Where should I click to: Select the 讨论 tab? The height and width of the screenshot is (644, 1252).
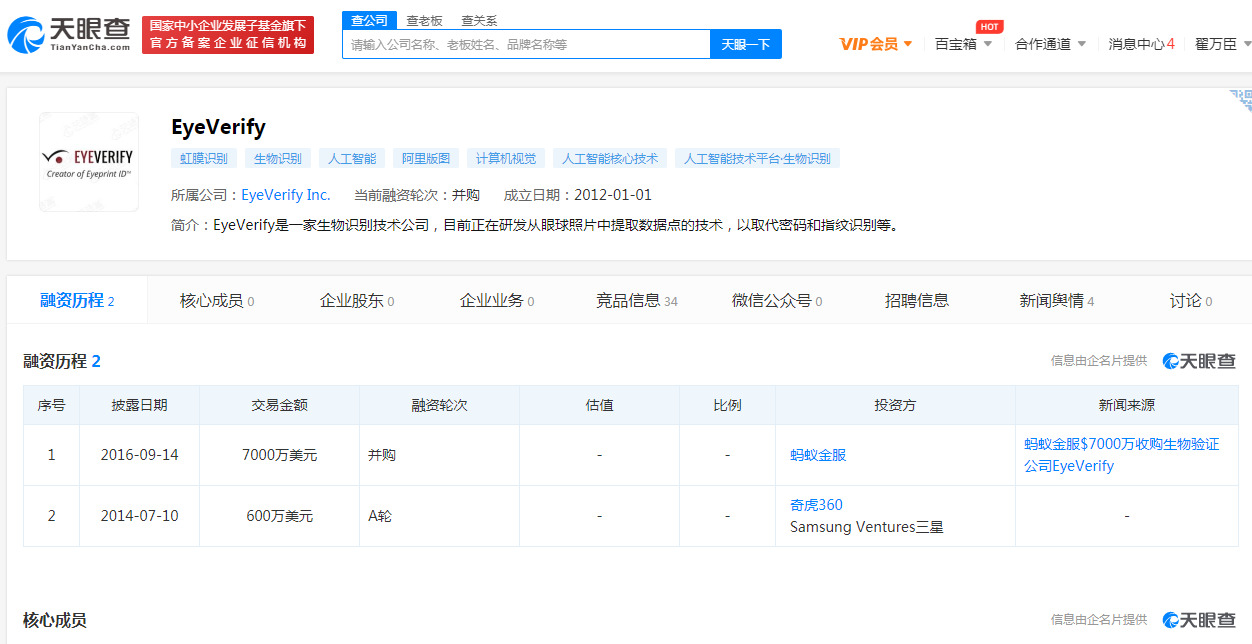pos(1191,300)
